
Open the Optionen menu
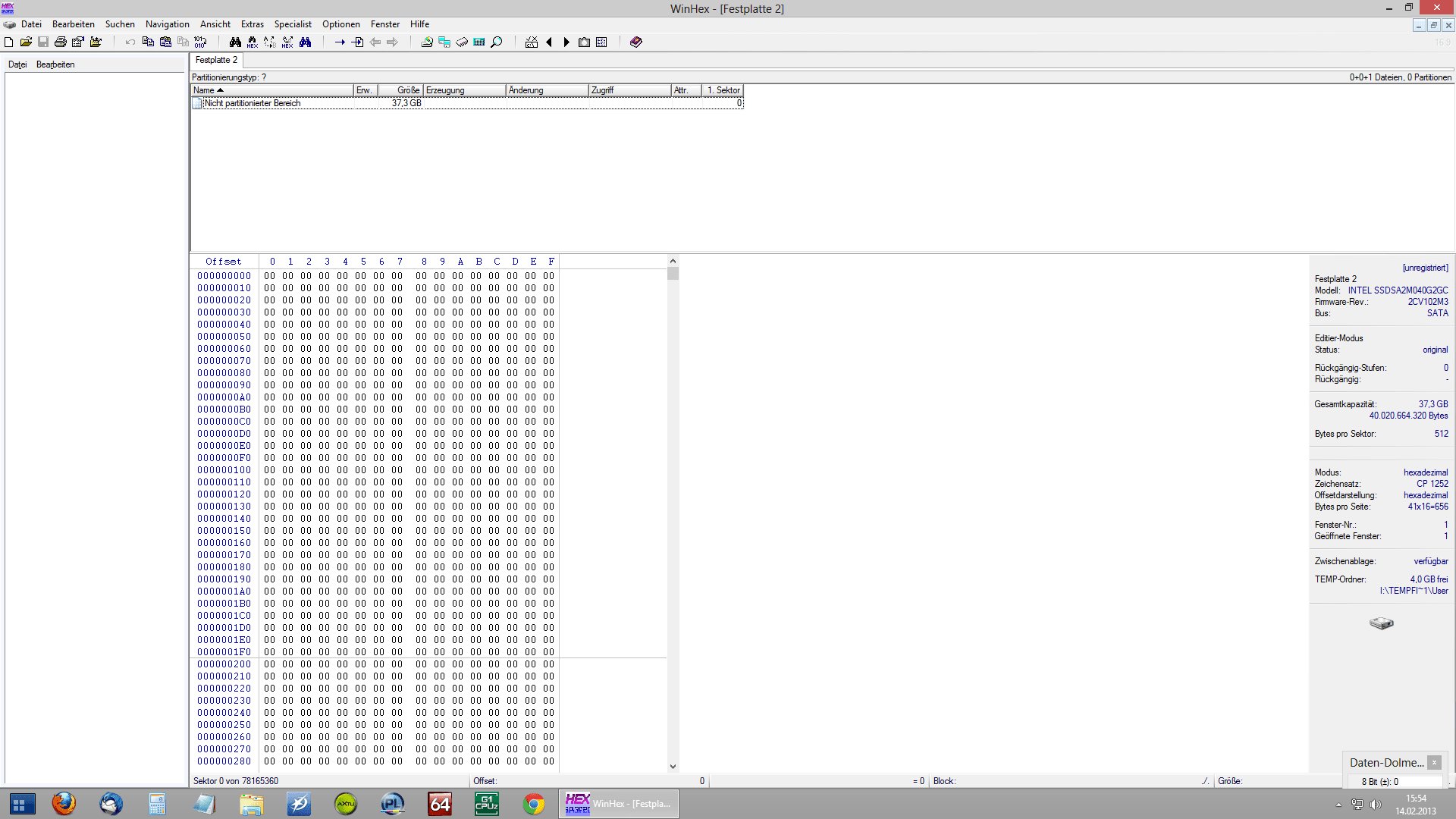341,24
